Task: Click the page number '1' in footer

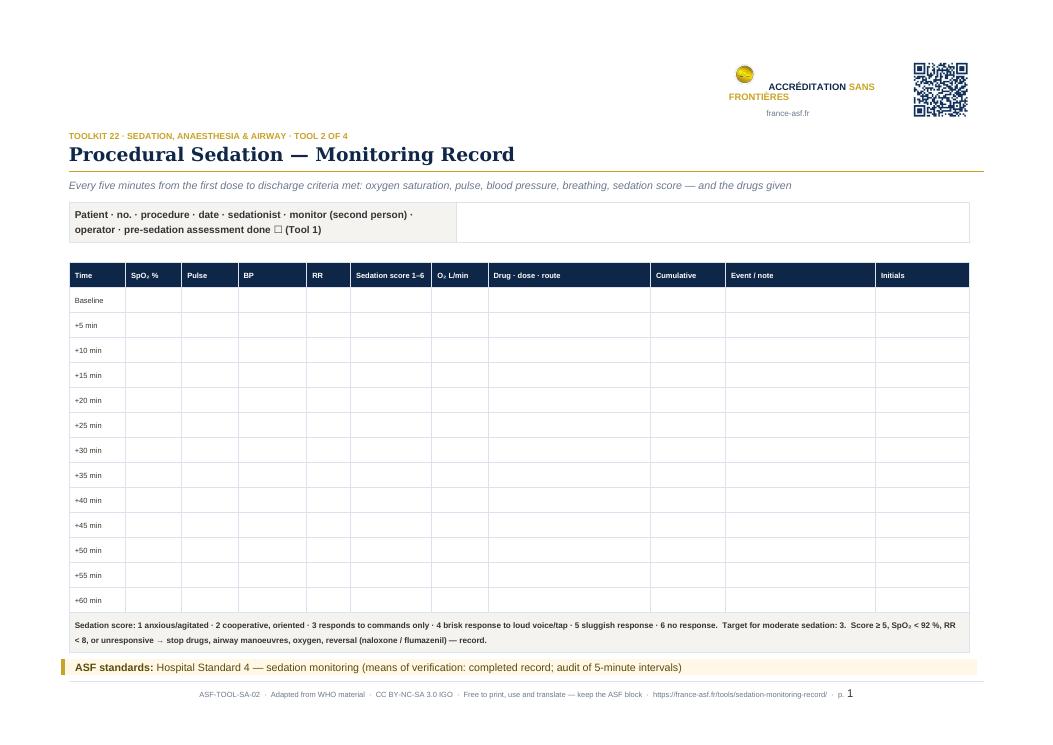Action: coord(850,694)
